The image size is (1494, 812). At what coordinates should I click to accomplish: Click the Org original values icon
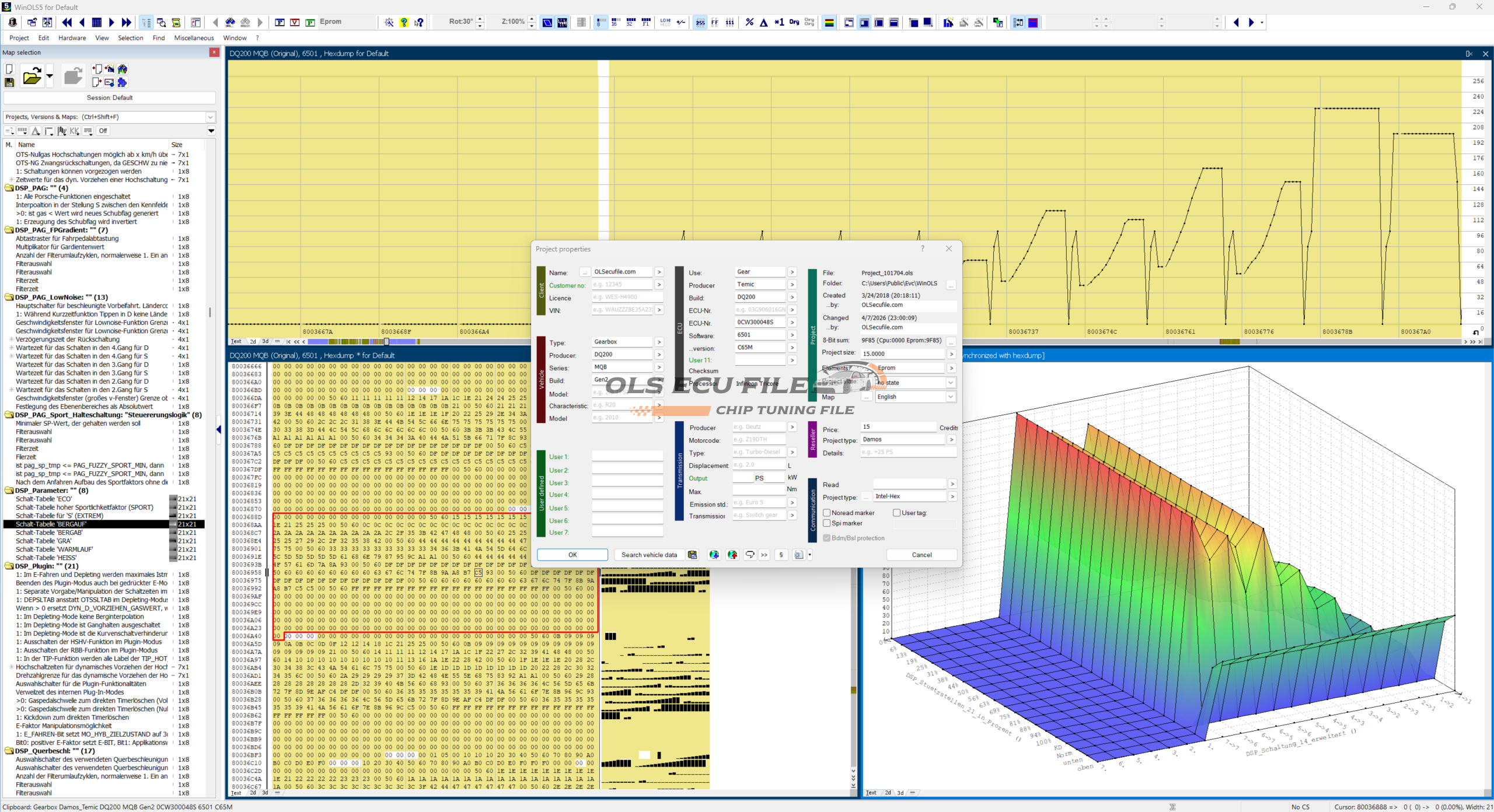click(x=794, y=22)
